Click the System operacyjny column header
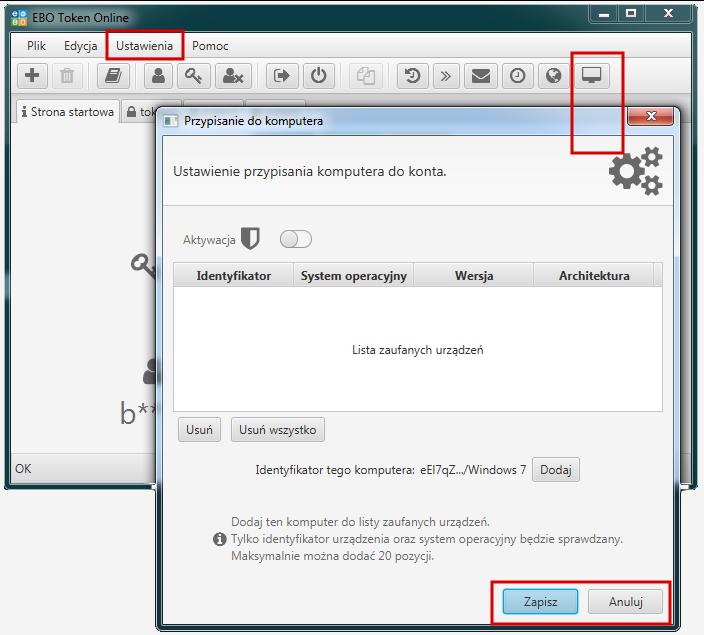Image resolution: width=704 pixels, height=635 pixels. (x=353, y=275)
